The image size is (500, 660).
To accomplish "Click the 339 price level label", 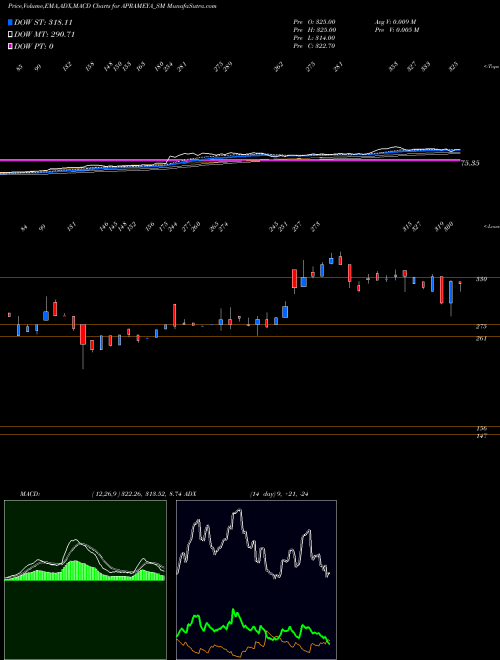I will point(481,279).
